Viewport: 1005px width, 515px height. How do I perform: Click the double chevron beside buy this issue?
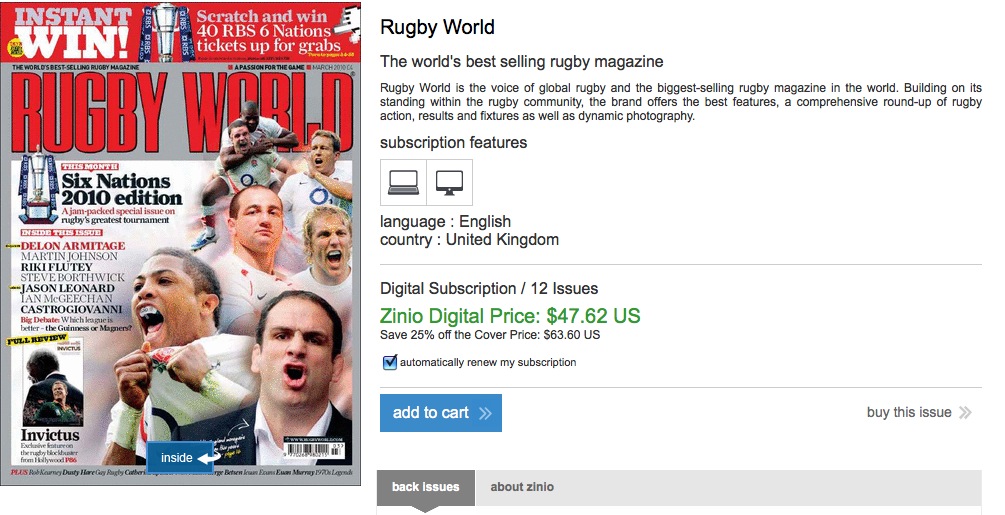965,413
